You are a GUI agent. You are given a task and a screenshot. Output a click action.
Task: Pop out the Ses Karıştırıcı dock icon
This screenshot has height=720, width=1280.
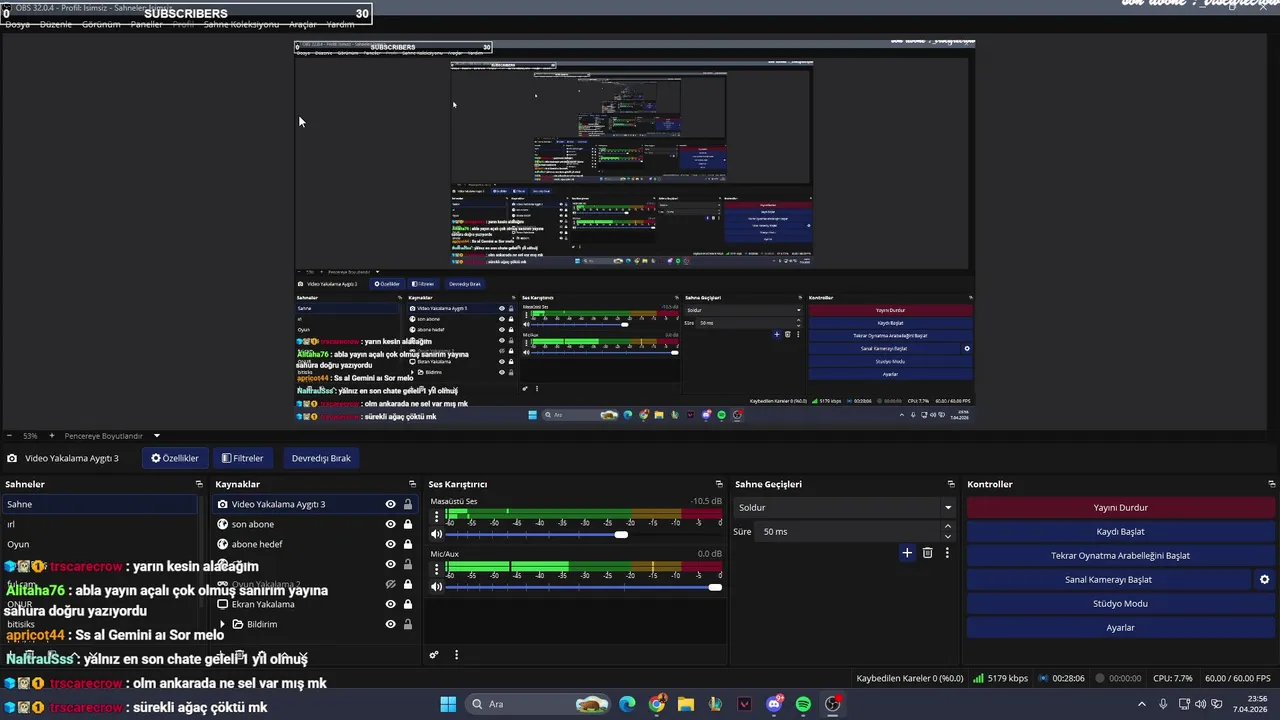click(718, 484)
